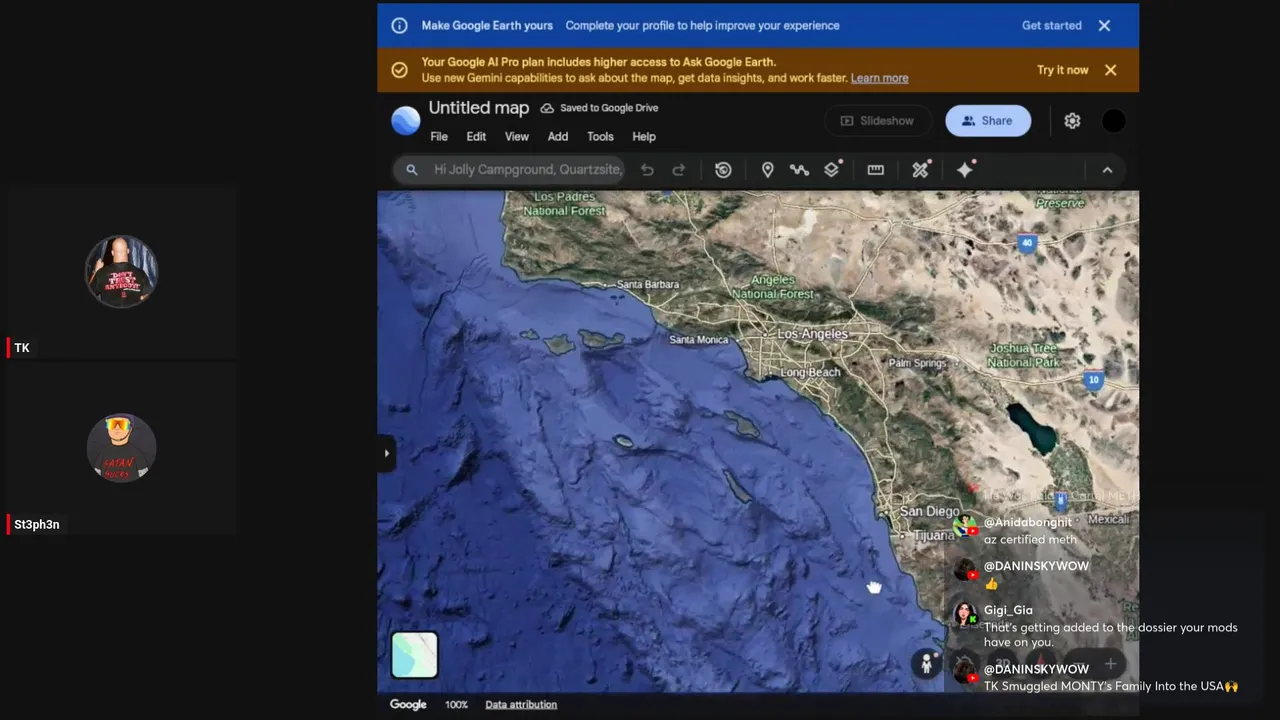1280x720 pixels.
Task: Expand the left side panel arrow
Action: [386, 453]
